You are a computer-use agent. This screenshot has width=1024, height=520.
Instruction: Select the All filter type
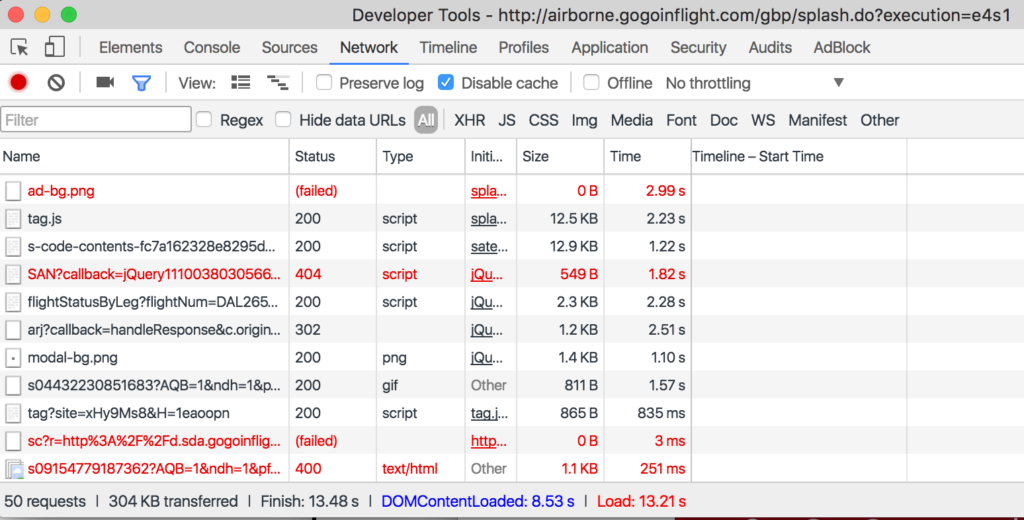tap(426, 120)
